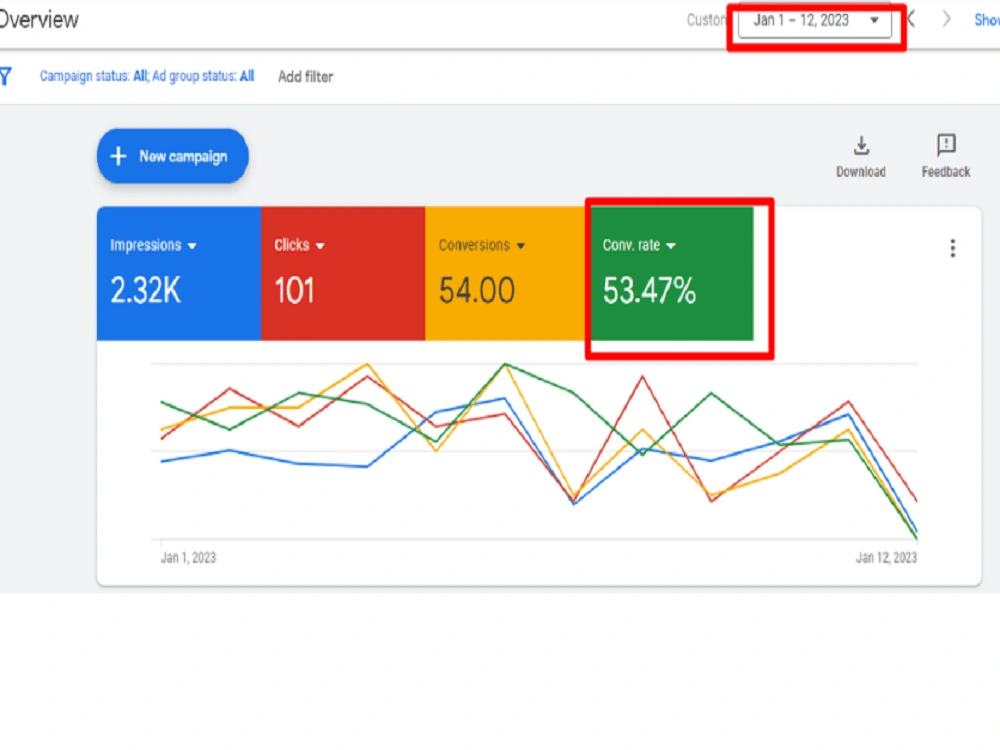Open the Jan 1 – 12, 2023 date picker
Image resolution: width=1000 pixels, height=750 pixels.
[814, 21]
